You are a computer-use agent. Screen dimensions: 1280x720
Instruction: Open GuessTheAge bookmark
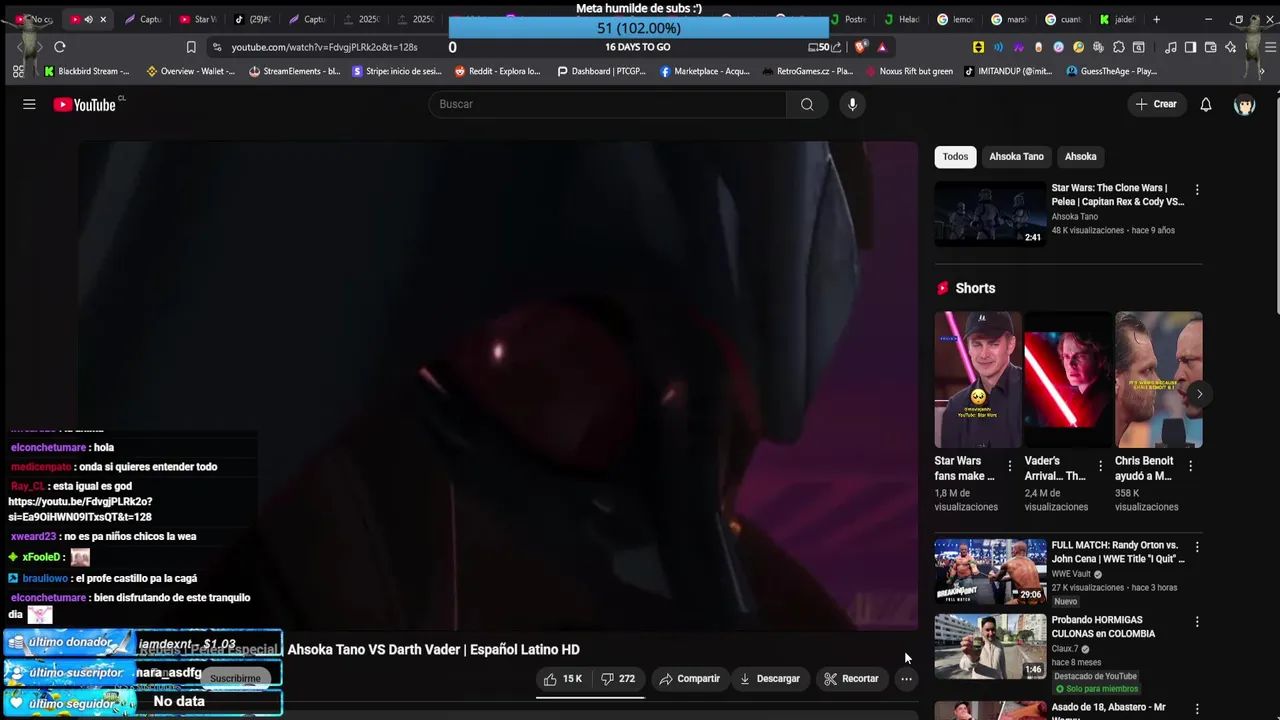point(1112,71)
